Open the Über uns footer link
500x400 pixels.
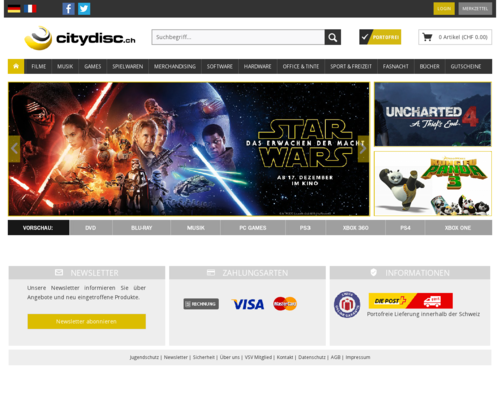click(x=230, y=357)
